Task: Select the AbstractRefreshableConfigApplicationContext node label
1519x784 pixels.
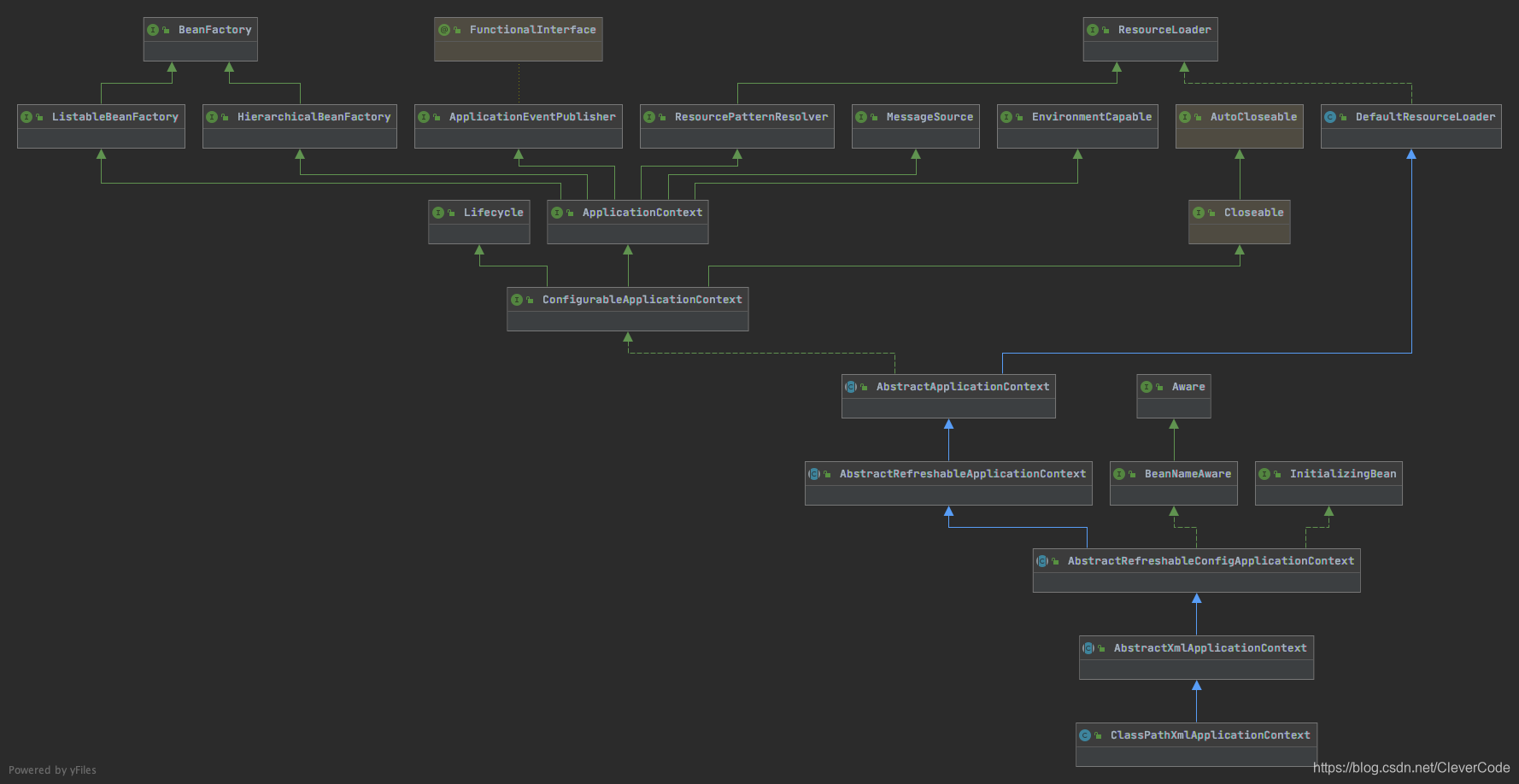Action: (x=1211, y=561)
